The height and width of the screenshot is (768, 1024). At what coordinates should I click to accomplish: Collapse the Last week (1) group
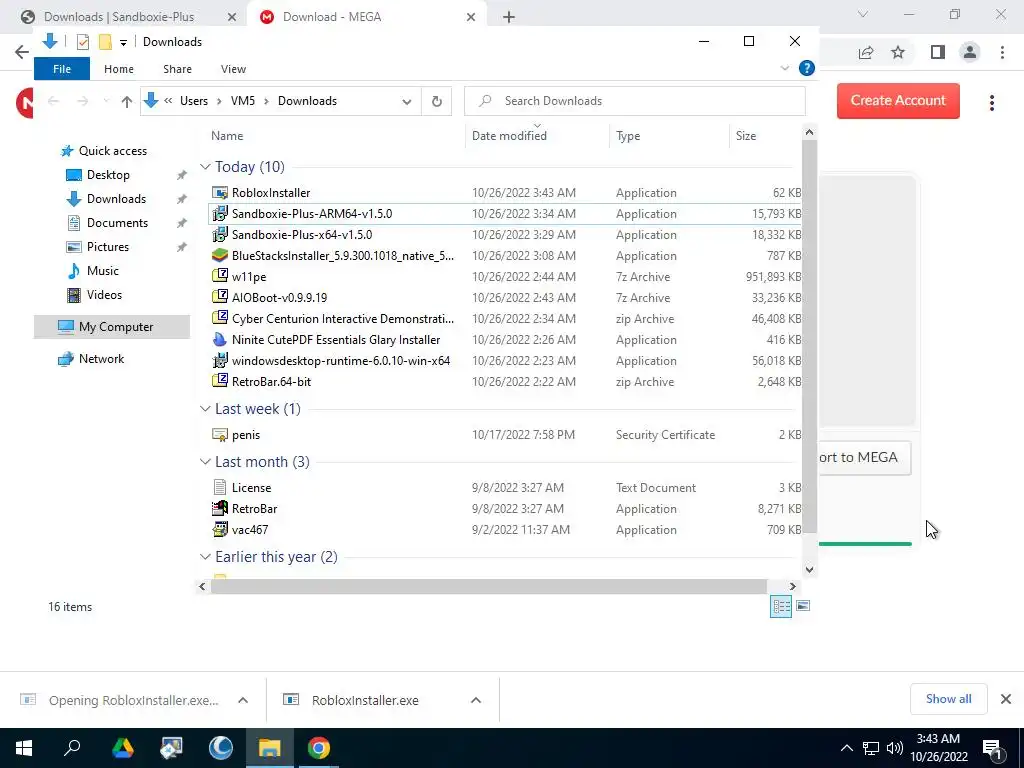205,409
